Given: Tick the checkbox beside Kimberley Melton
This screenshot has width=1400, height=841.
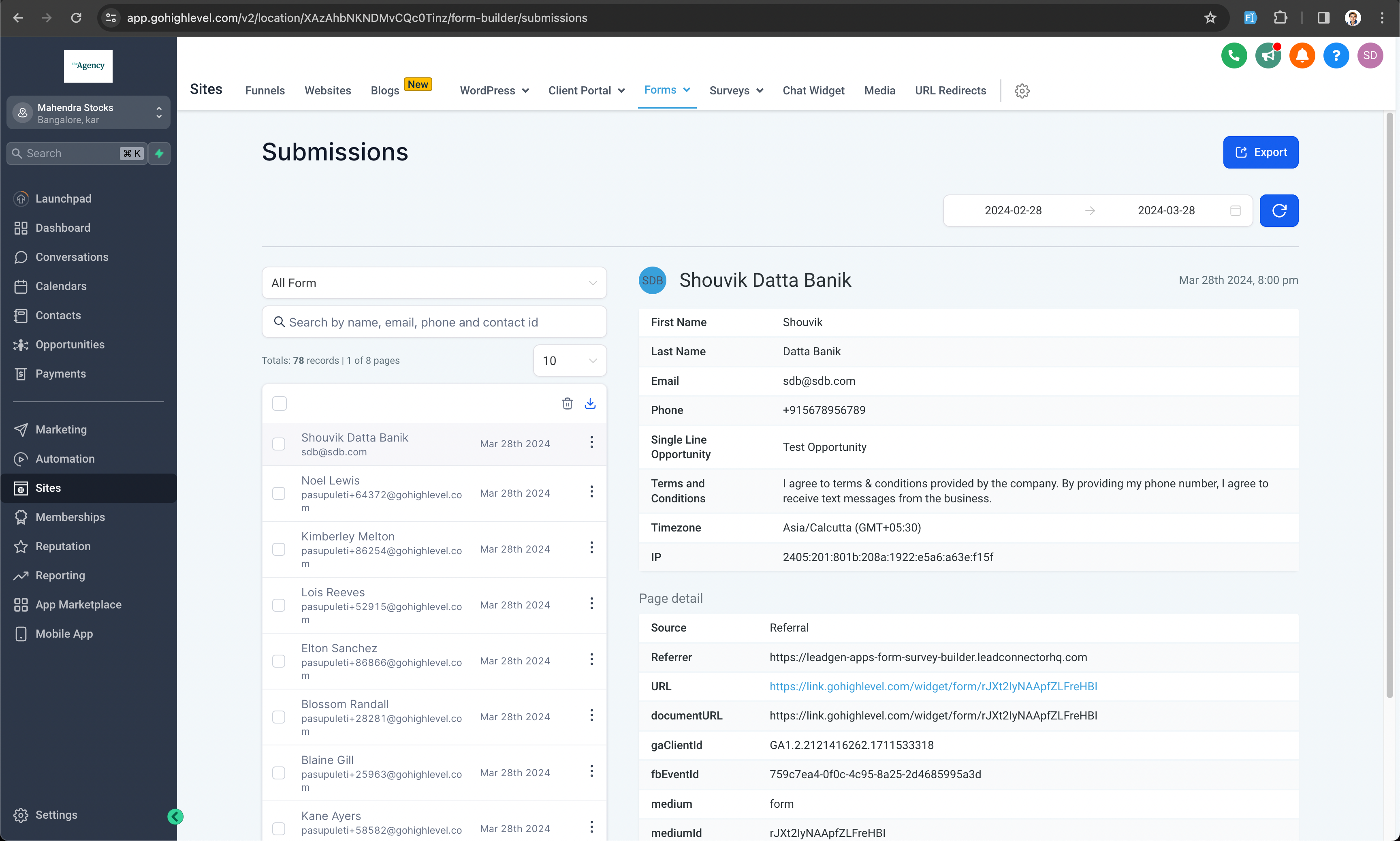Looking at the screenshot, I should 279,549.
